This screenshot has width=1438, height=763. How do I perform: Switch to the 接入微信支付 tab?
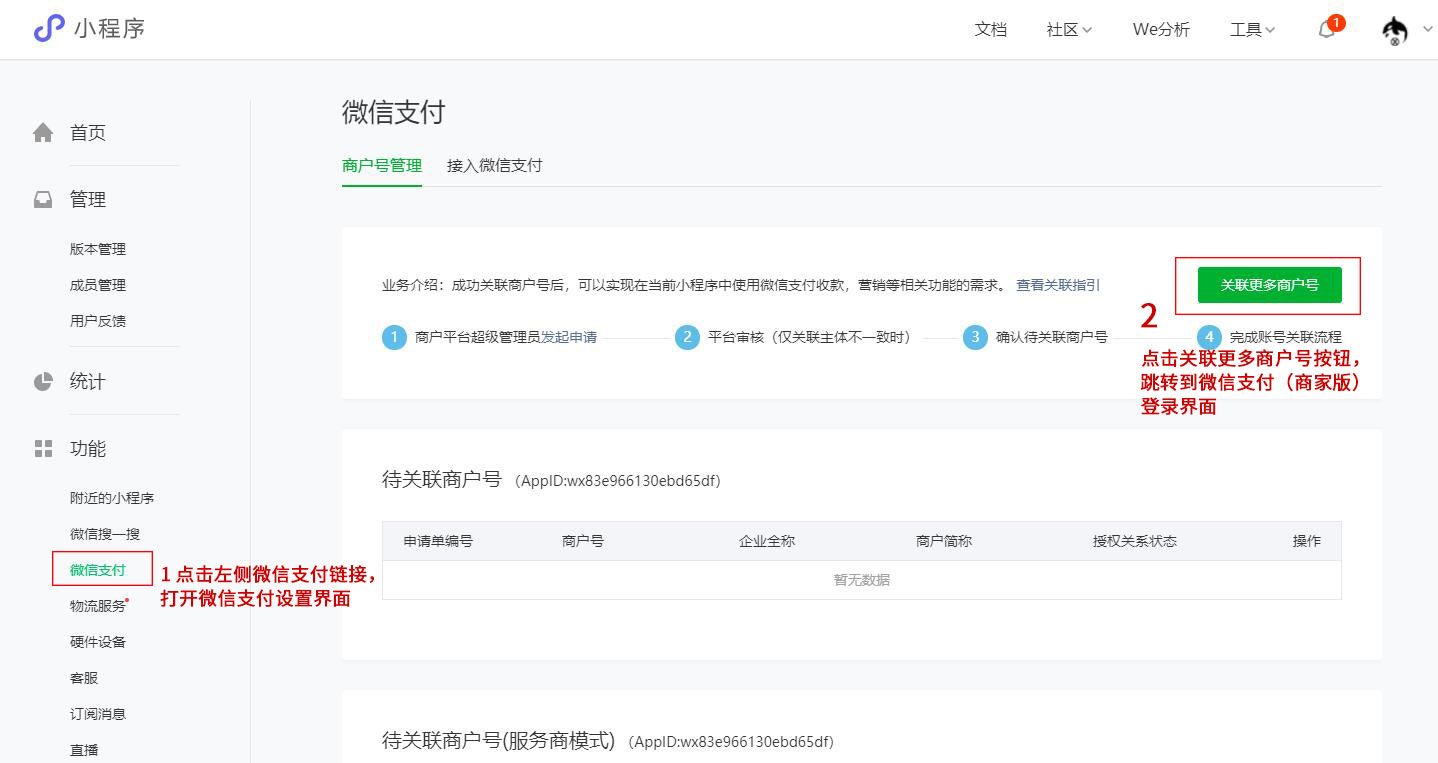coord(494,166)
